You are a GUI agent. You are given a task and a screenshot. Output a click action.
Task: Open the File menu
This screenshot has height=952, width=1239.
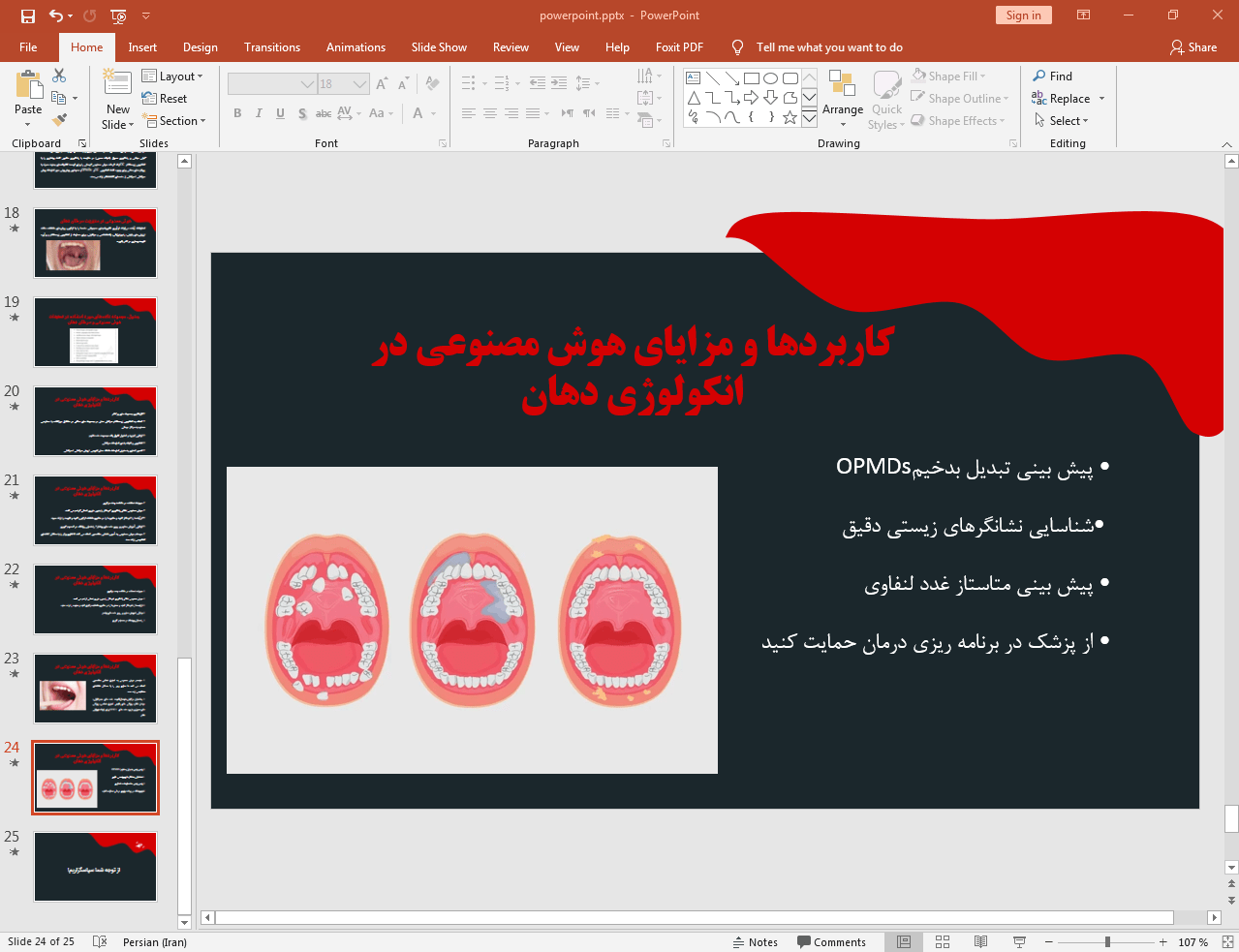(28, 46)
